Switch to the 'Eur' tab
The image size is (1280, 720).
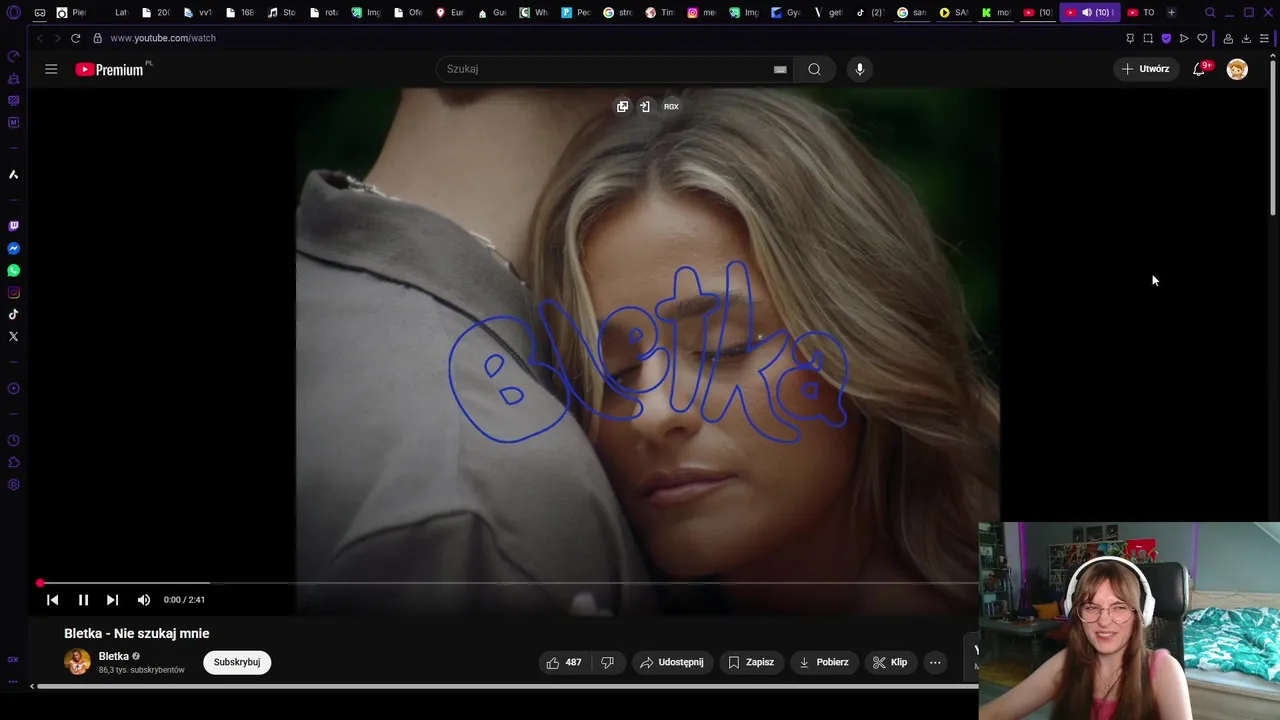(449, 13)
